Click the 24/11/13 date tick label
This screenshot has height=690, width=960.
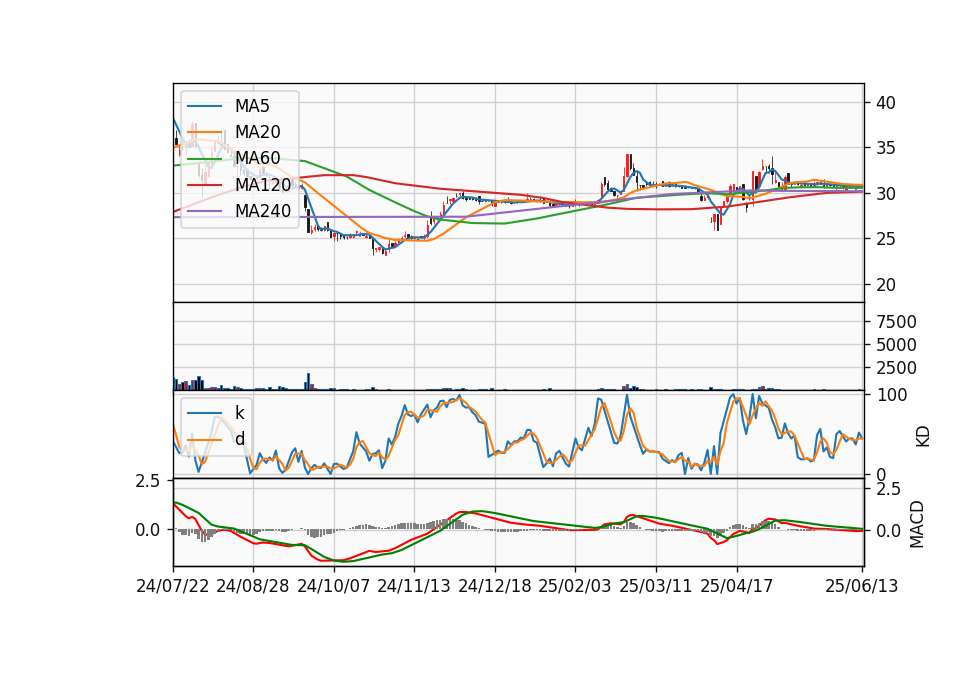point(414,586)
